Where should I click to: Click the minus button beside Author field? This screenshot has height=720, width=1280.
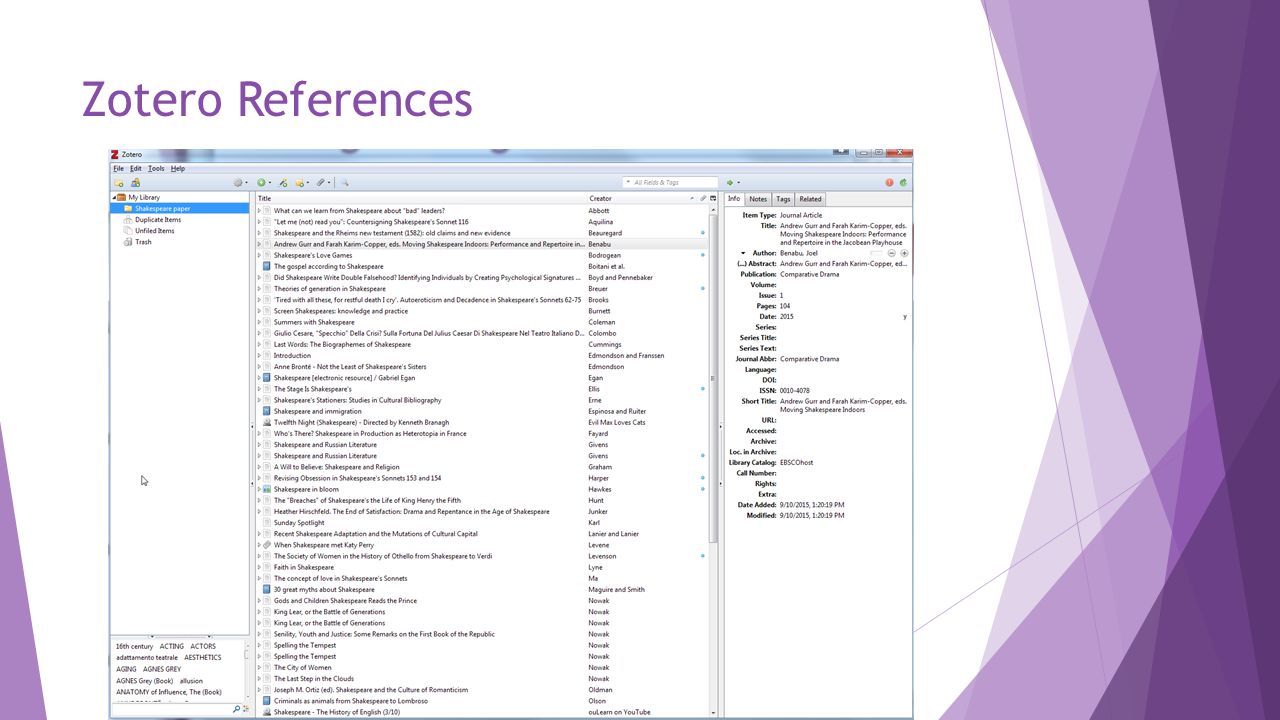point(892,253)
